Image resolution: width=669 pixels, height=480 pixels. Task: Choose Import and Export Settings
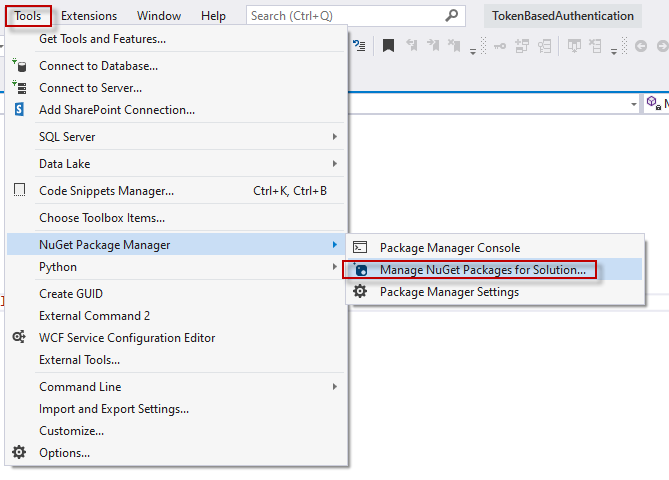coord(114,409)
